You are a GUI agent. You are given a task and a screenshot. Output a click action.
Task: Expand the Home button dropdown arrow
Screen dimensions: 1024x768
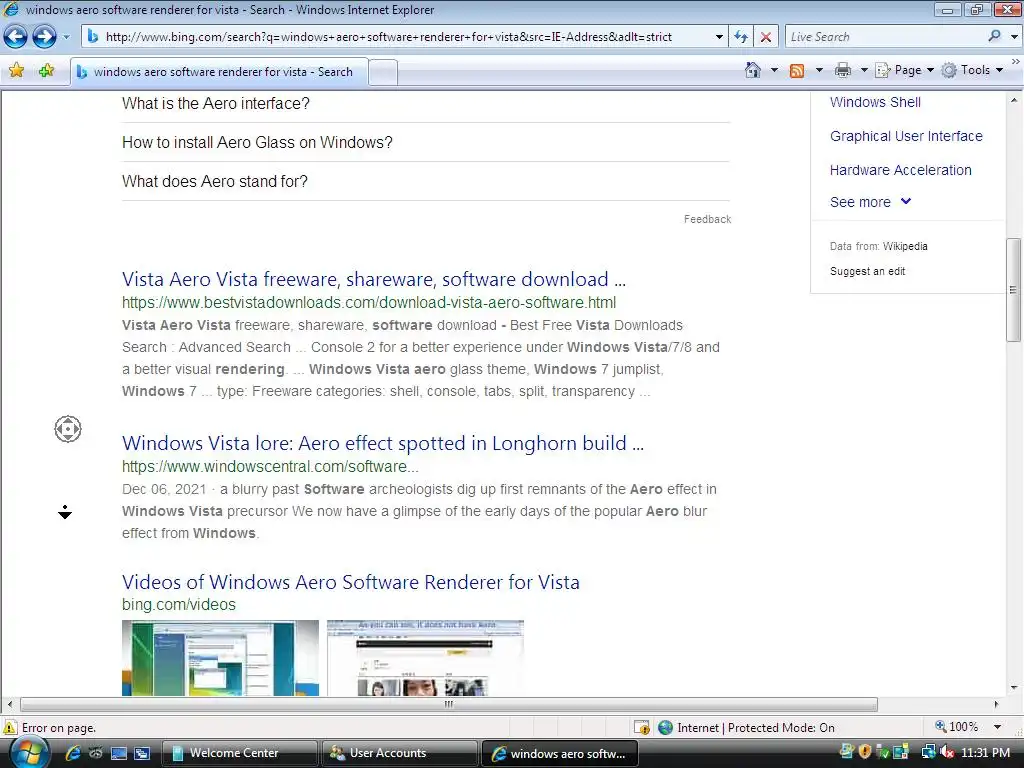(775, 70)
